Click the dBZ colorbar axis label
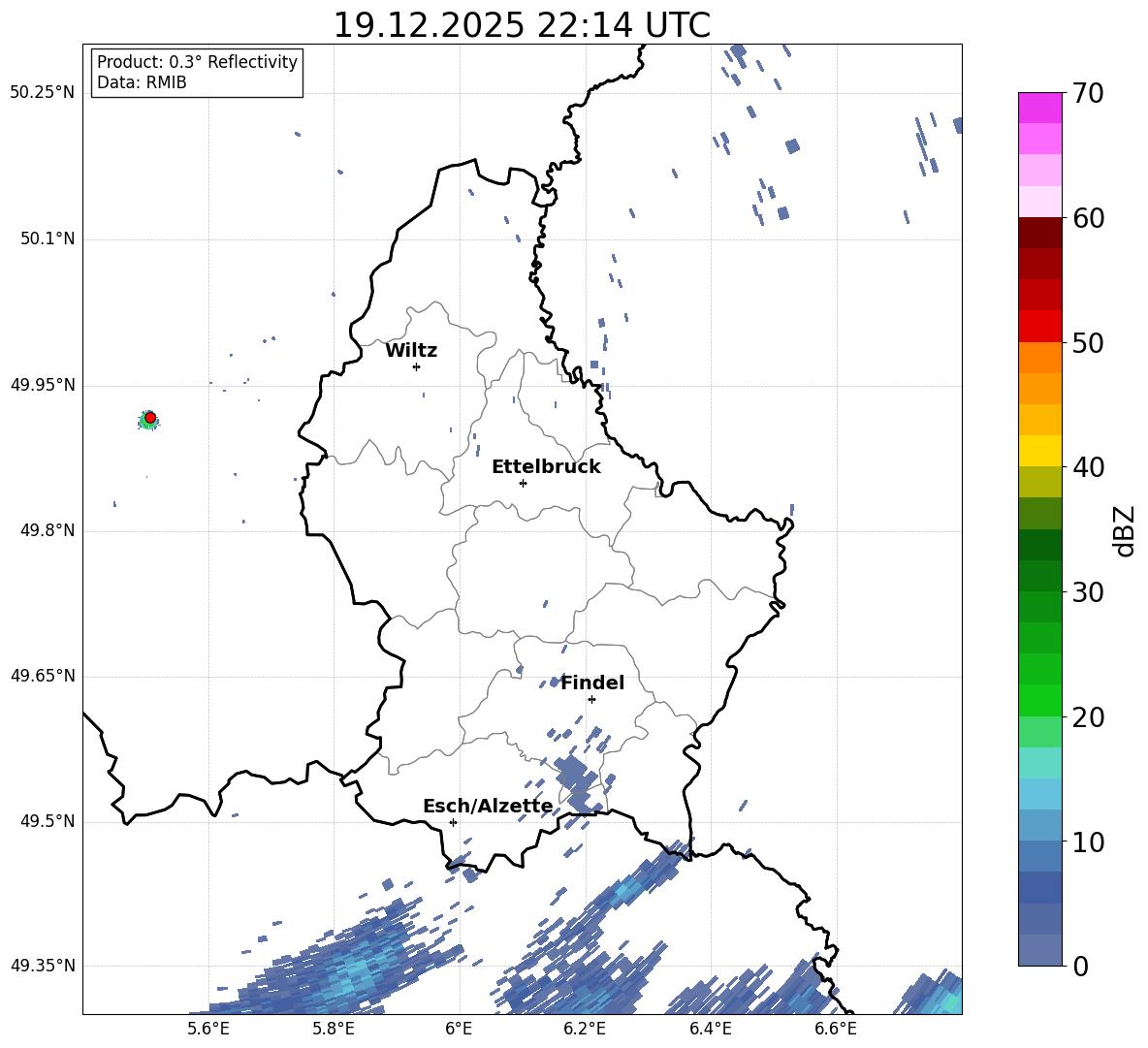The height and width of the screenshot is (1048, 1148). [x=1125, y=530]
